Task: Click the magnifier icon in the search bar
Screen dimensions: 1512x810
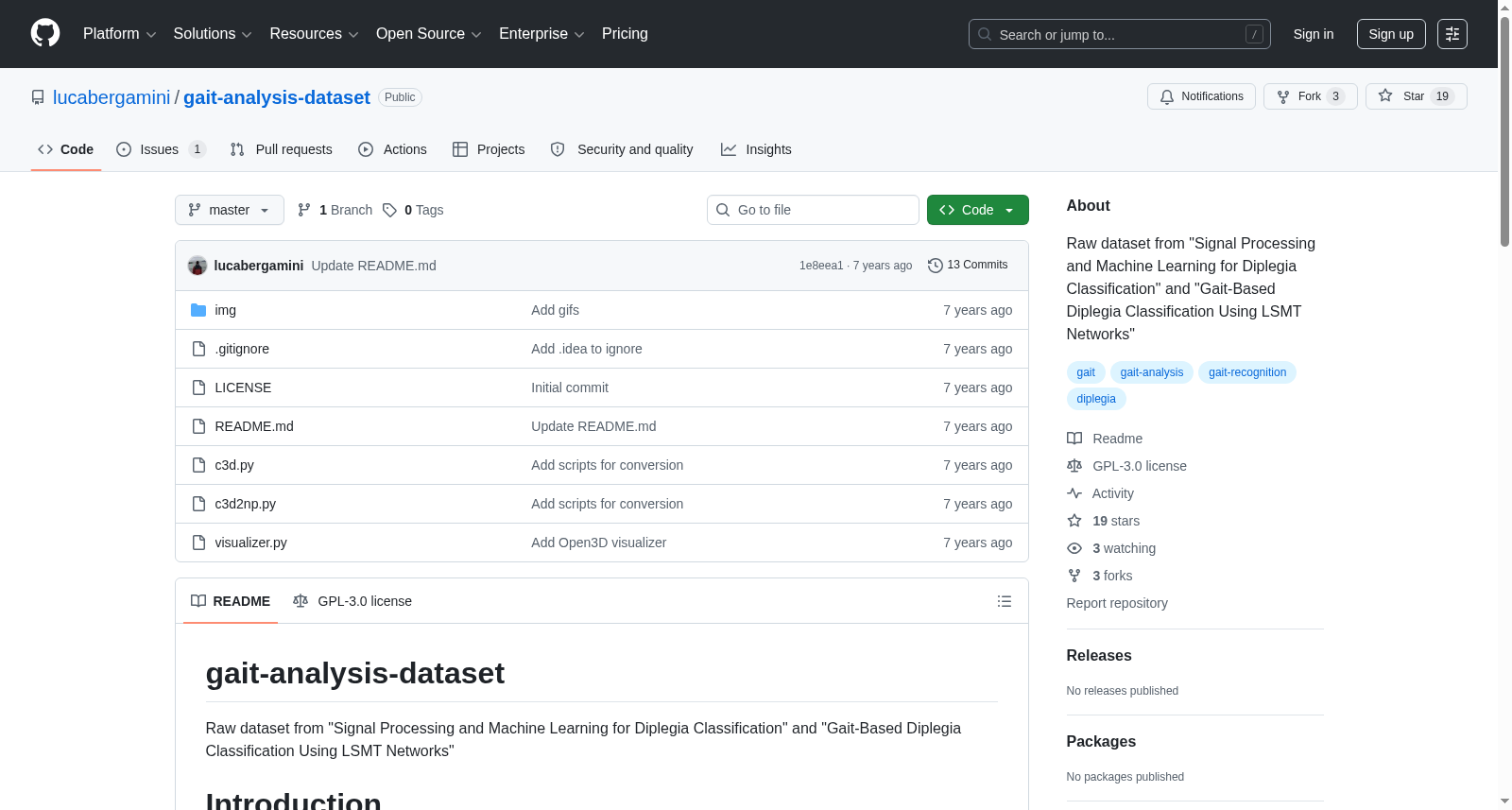Action: (985, 34)
